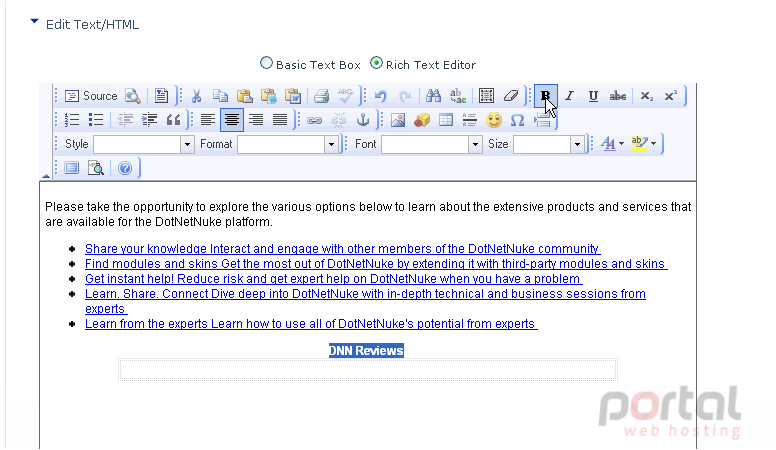Open the background highlight color picker
Screen dimensions: 776x450
click(x=644, y=144)
